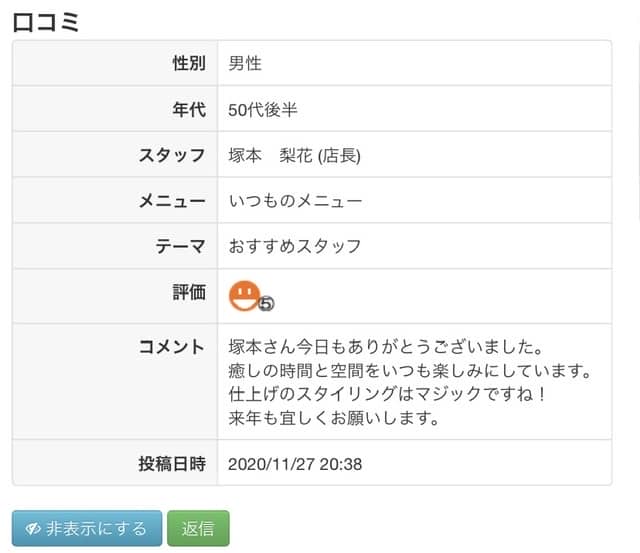Click the number 5 rating badge

pos(266,303)
